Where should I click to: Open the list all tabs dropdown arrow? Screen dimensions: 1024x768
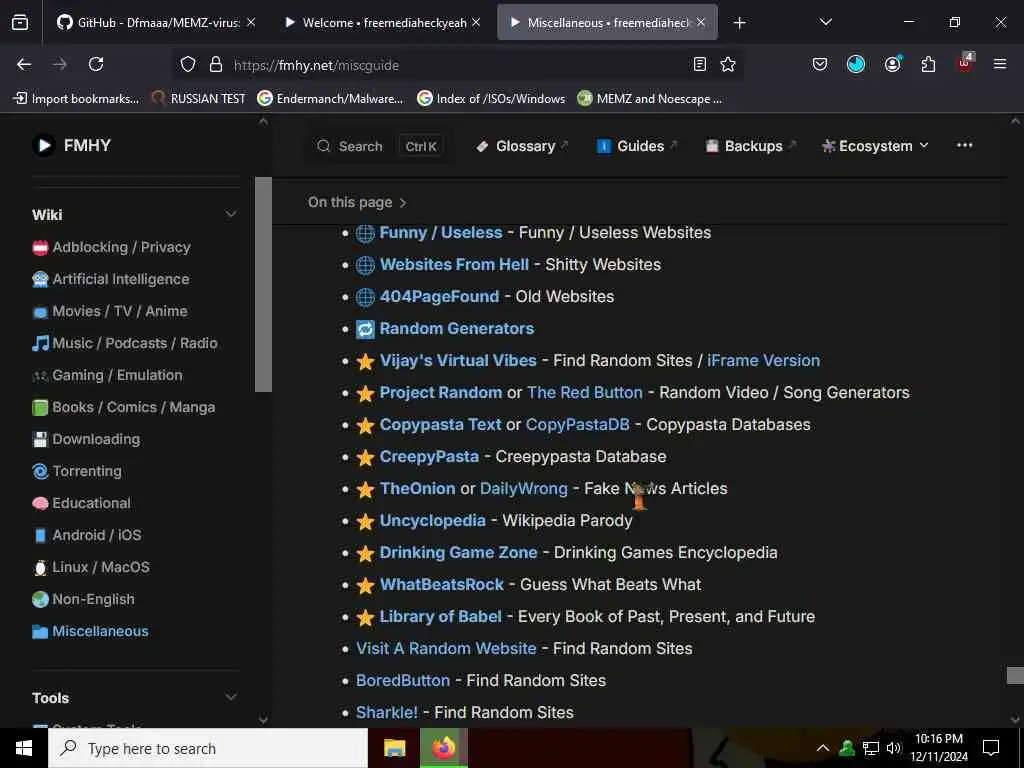click(x=825, y=22)
